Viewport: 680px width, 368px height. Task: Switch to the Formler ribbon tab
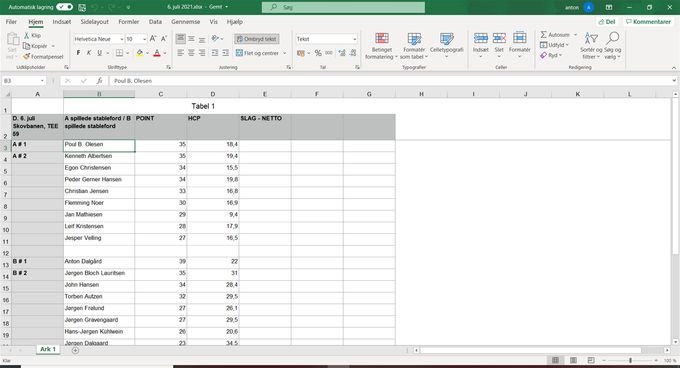pos(128,22)
